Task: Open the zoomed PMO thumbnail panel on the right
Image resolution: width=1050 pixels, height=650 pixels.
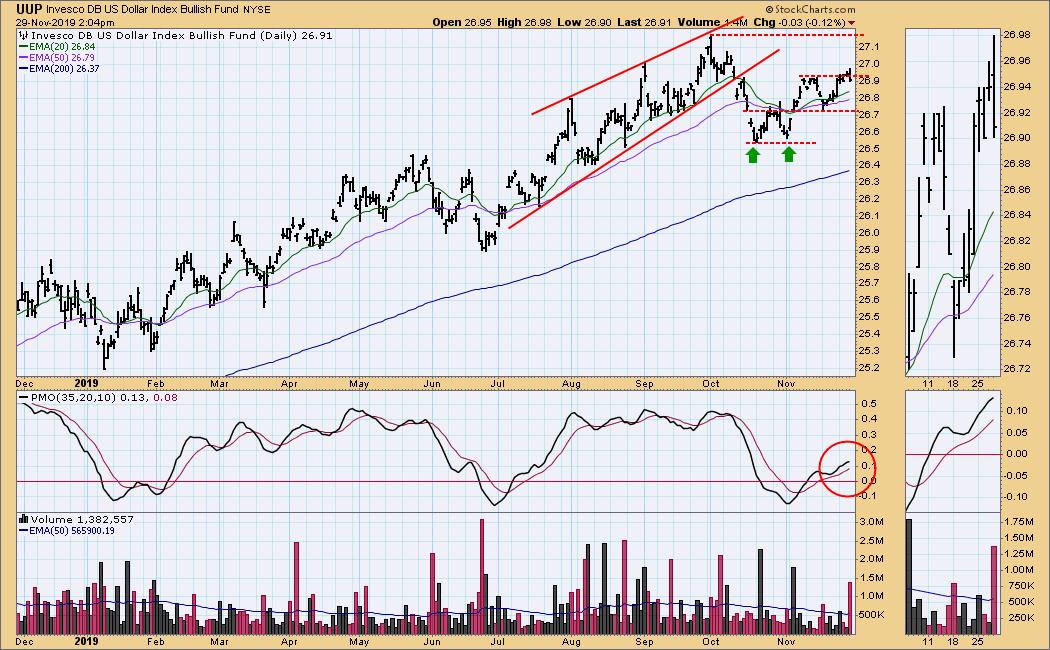Action: click(x=948, y=448)
